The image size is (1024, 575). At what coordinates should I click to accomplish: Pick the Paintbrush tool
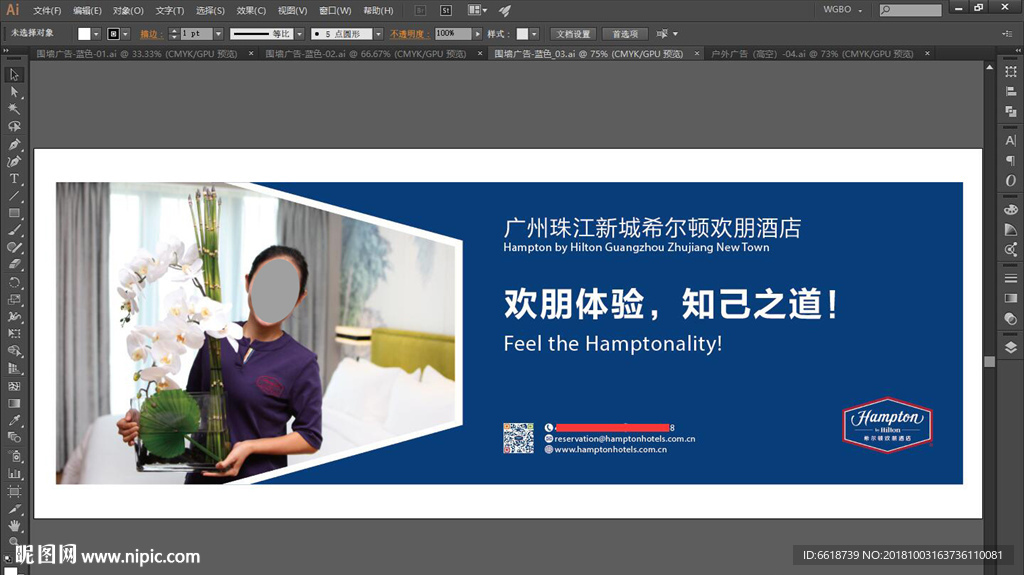click(14, 230)
